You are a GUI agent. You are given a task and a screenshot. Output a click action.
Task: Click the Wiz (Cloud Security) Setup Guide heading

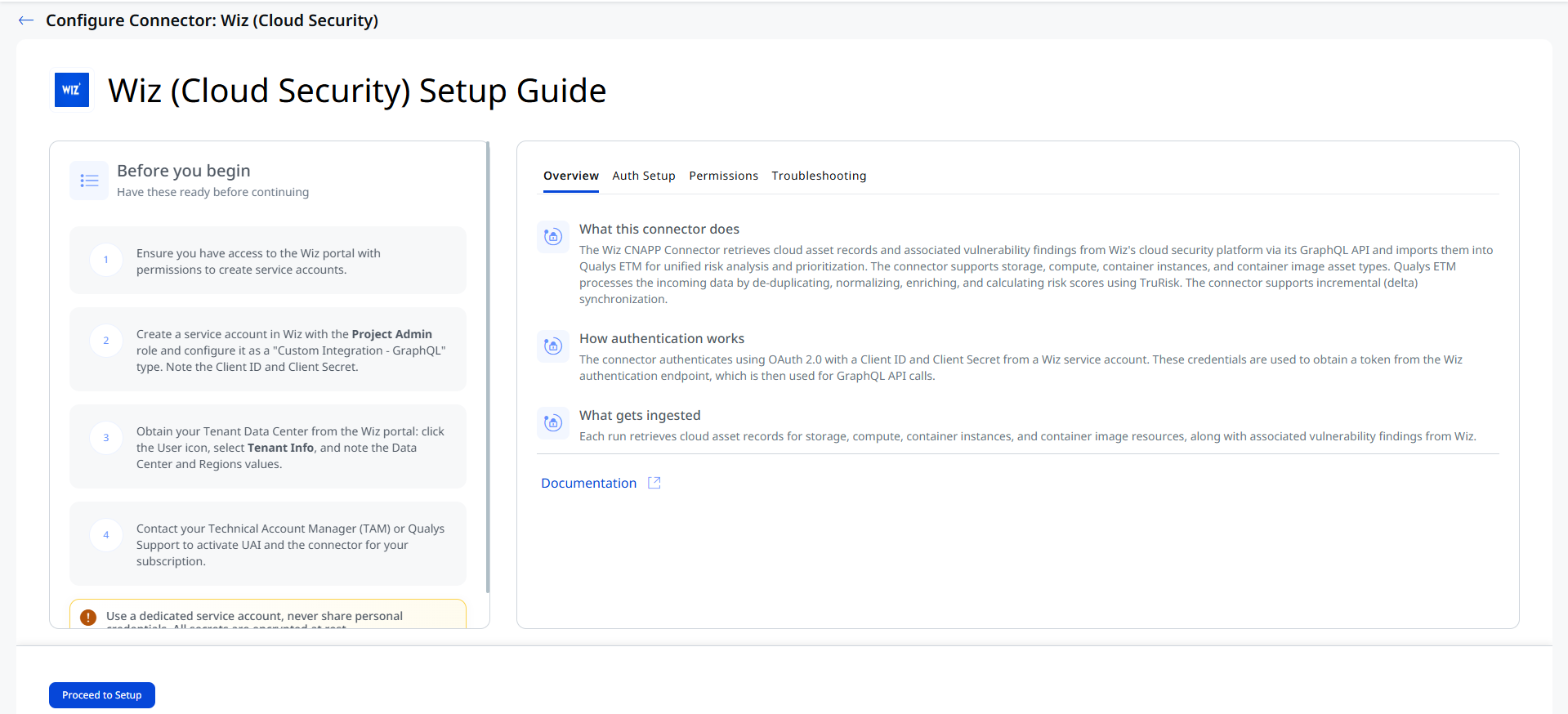357,91
